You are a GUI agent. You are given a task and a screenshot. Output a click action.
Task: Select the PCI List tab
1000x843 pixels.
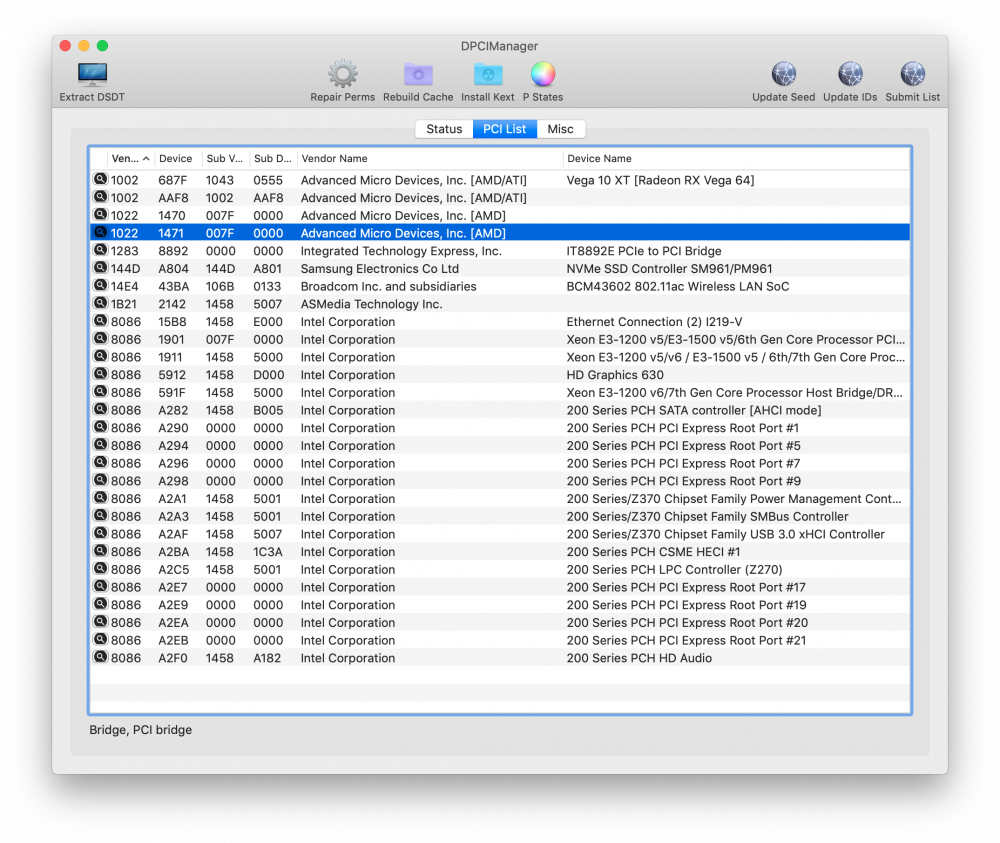coord(504,129)
